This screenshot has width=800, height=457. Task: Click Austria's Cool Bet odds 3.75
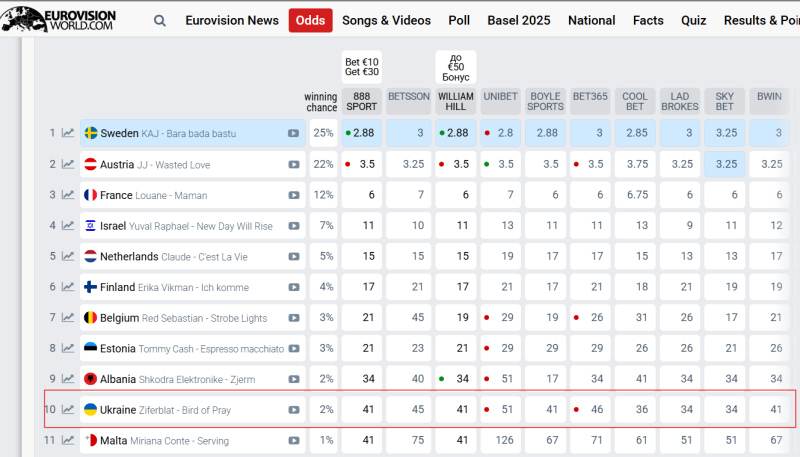[x=635, y=164]
